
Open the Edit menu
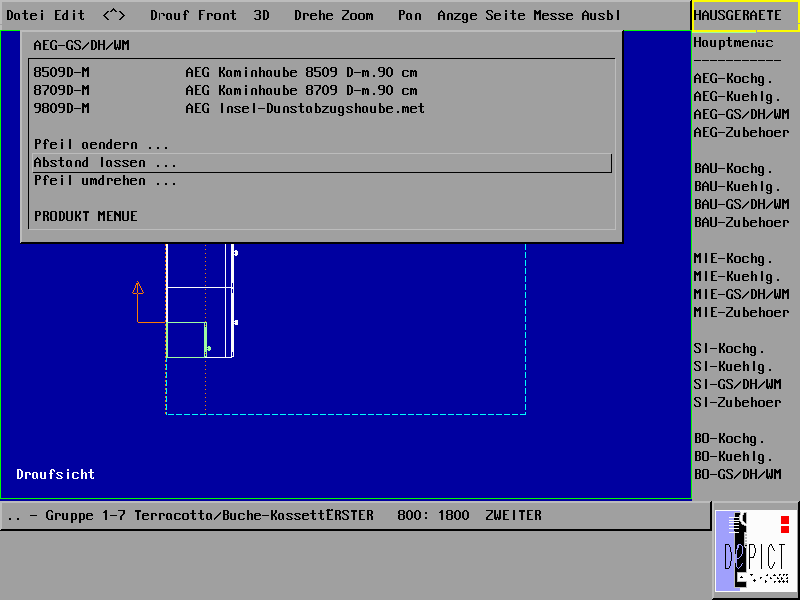(69, 15)
